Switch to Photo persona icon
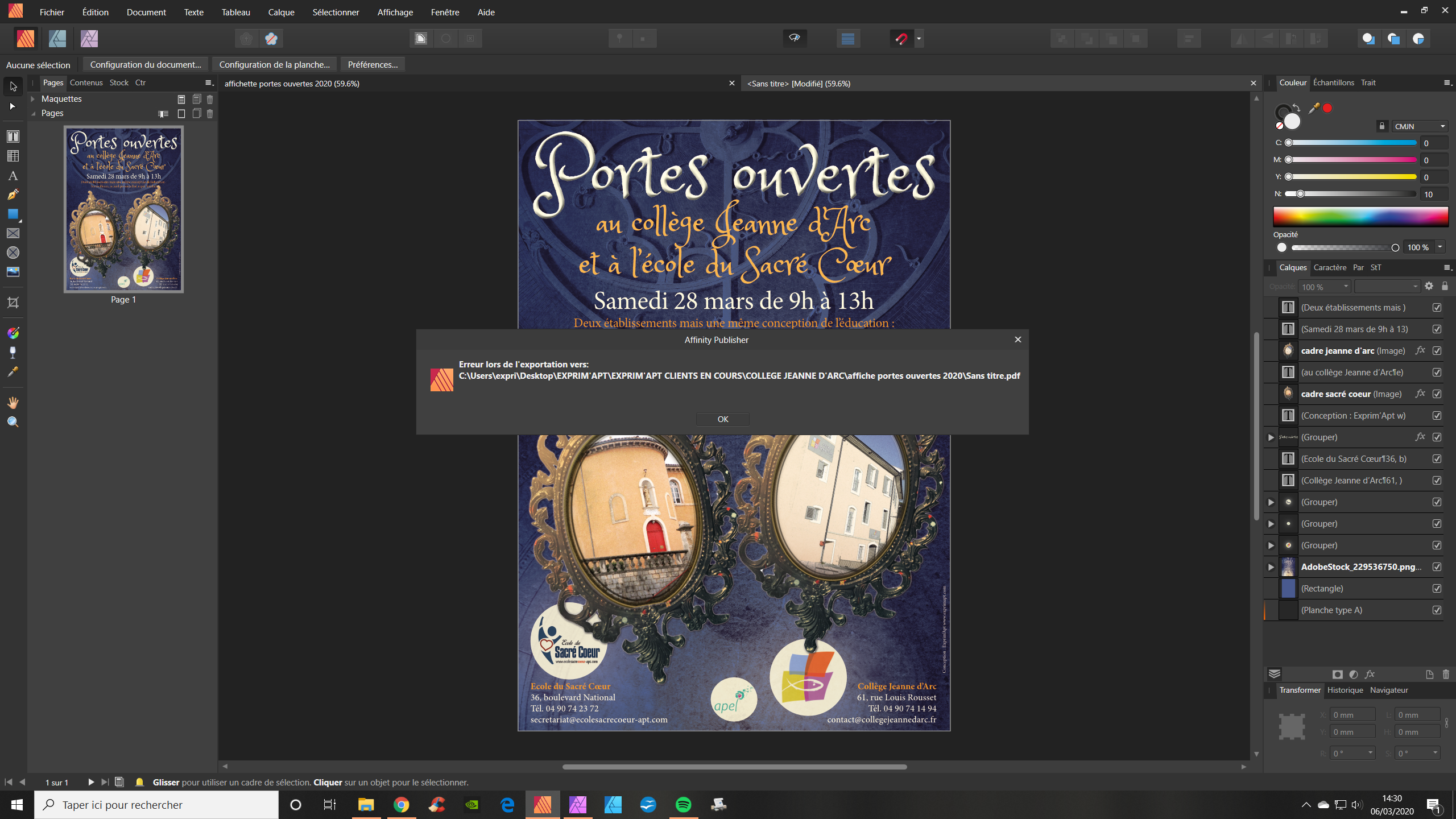The height and width of the screenshot is (819, 1456). tap(89, 39)
